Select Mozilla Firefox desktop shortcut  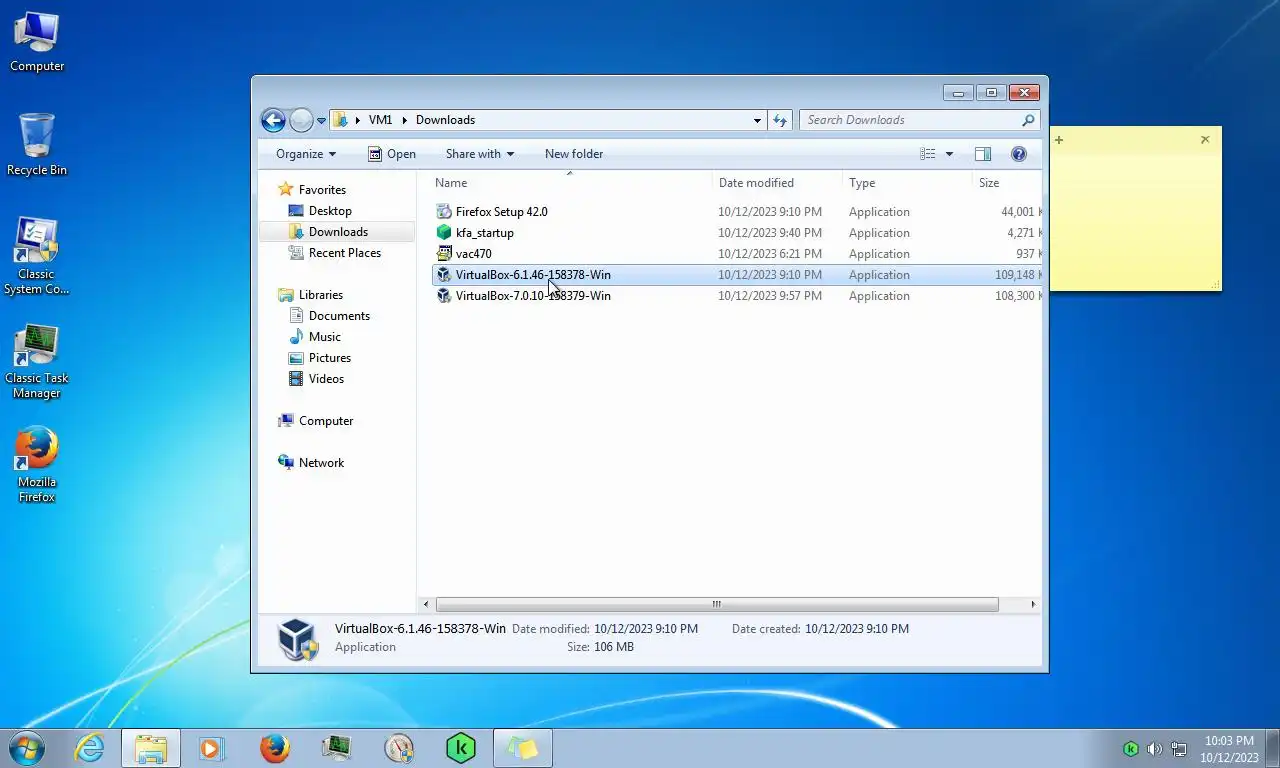pyautogui.click(x=37, y=465)
